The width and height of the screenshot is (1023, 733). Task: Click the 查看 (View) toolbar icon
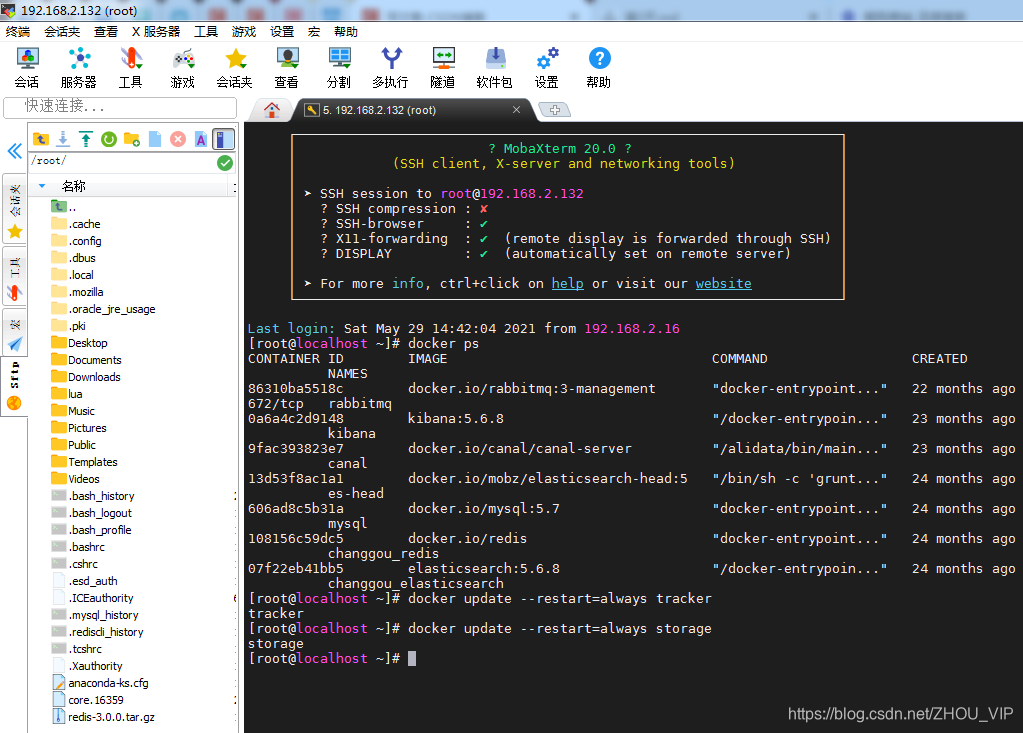click(286, 68)
